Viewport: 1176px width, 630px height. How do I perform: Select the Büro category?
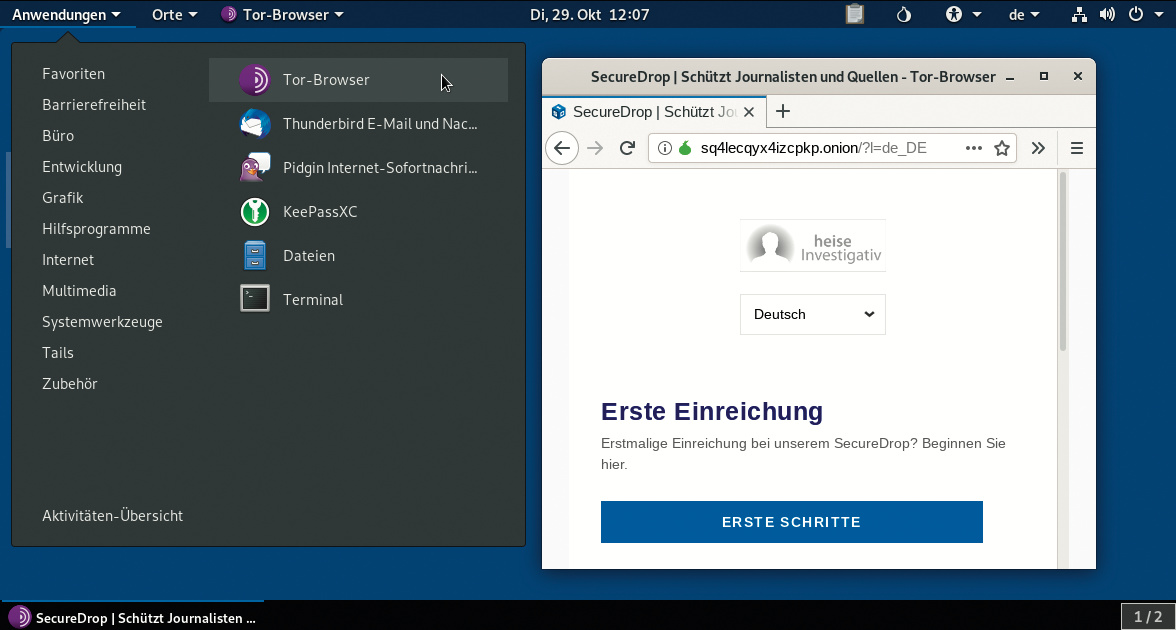point(58,136)
